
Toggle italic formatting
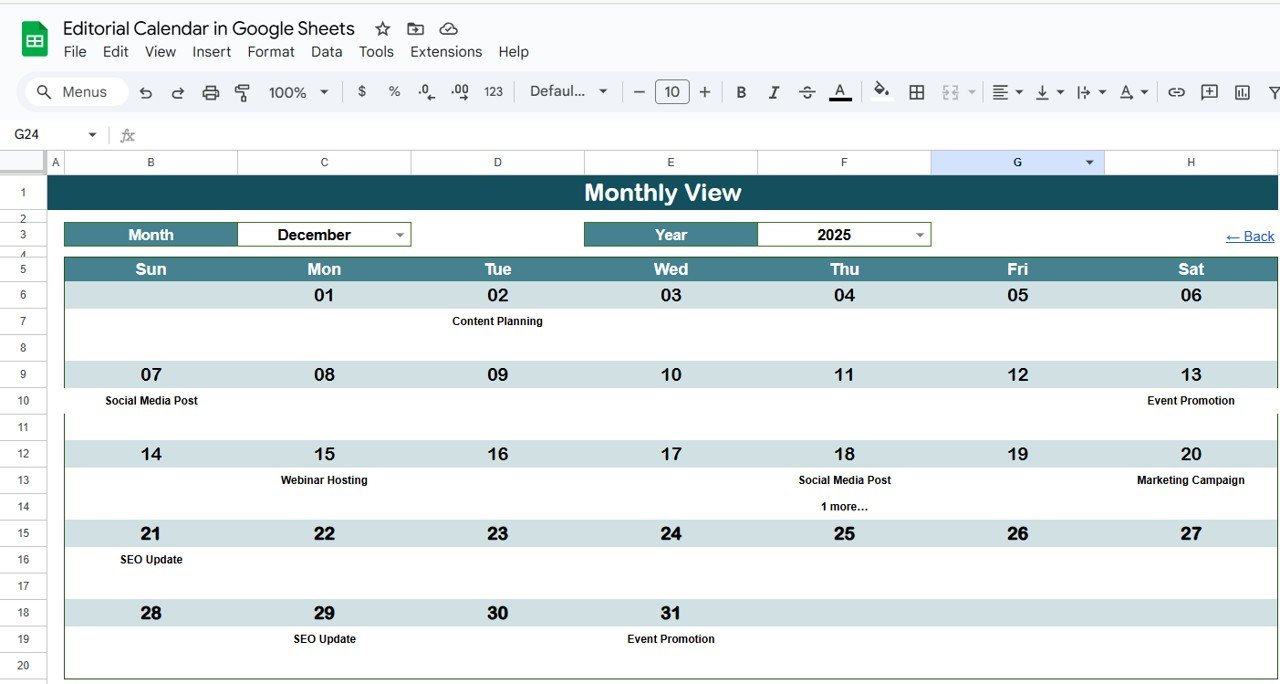(773, 92)
